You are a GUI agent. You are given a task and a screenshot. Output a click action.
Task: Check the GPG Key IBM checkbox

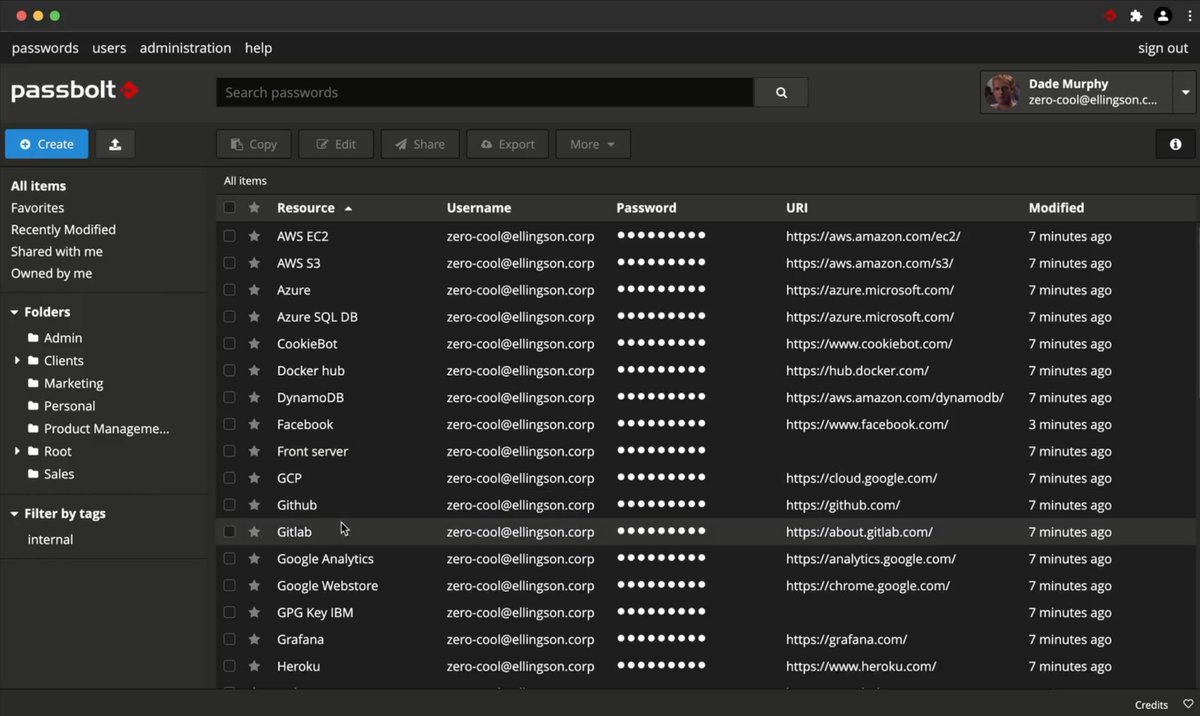click(x=229, y=613)
